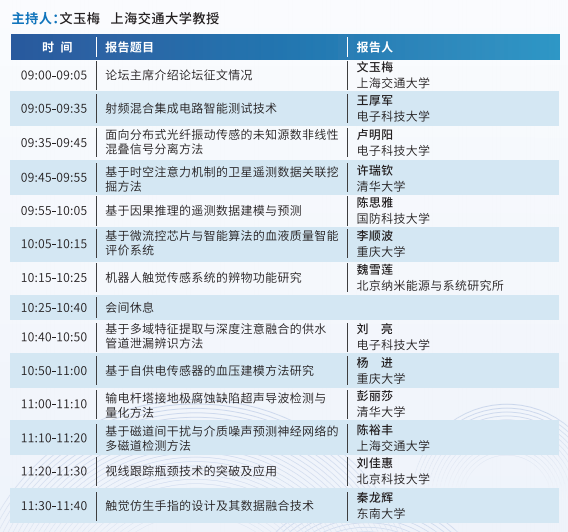Click presenter name 许瑞钦

375,170
